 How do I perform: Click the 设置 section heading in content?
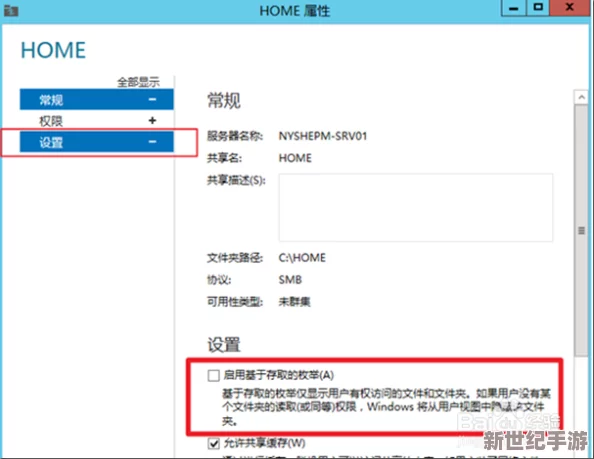point(224,345)
